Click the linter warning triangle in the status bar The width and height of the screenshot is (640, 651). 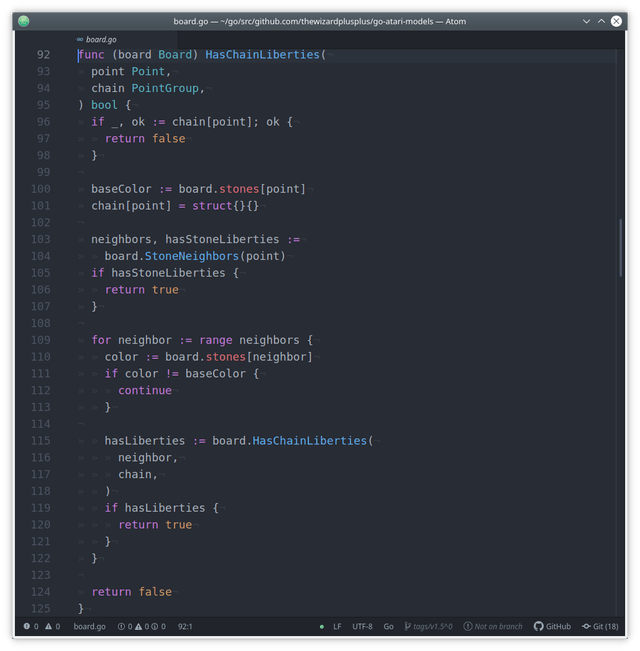coord(49,626)
